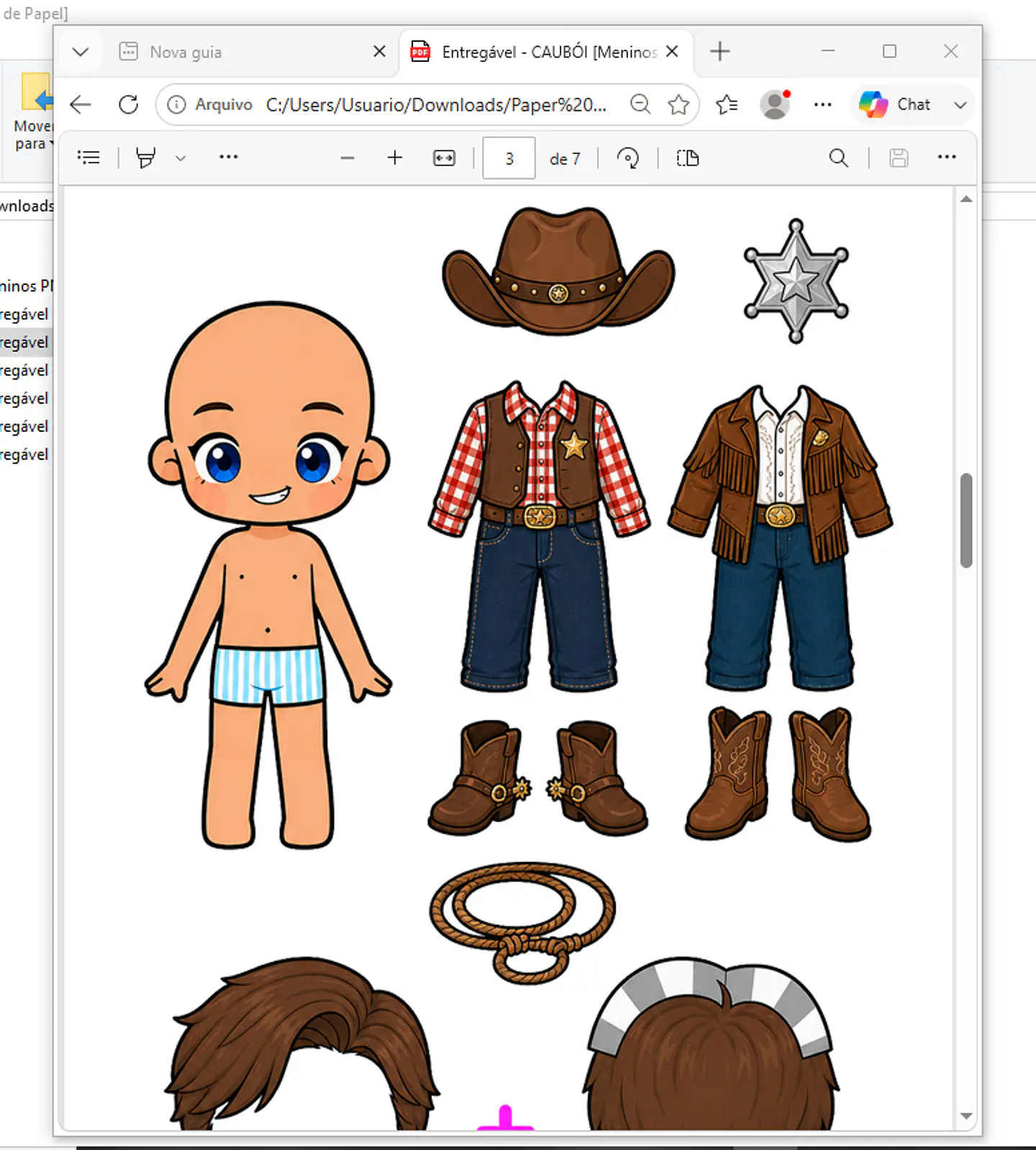
Task: Click the vertical scrollbar thumb
Action: click(x=966, y=520)
